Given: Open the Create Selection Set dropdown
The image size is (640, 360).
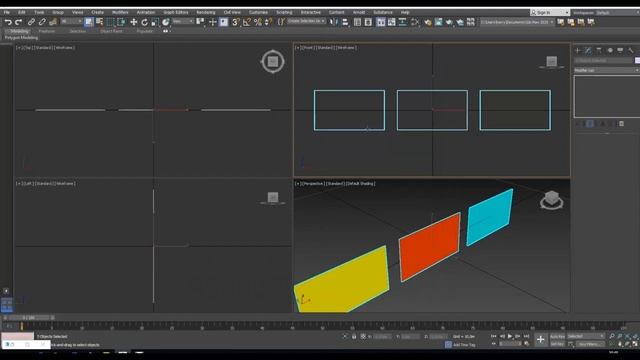Looking at the screenshot, I should tap(307, 21).
